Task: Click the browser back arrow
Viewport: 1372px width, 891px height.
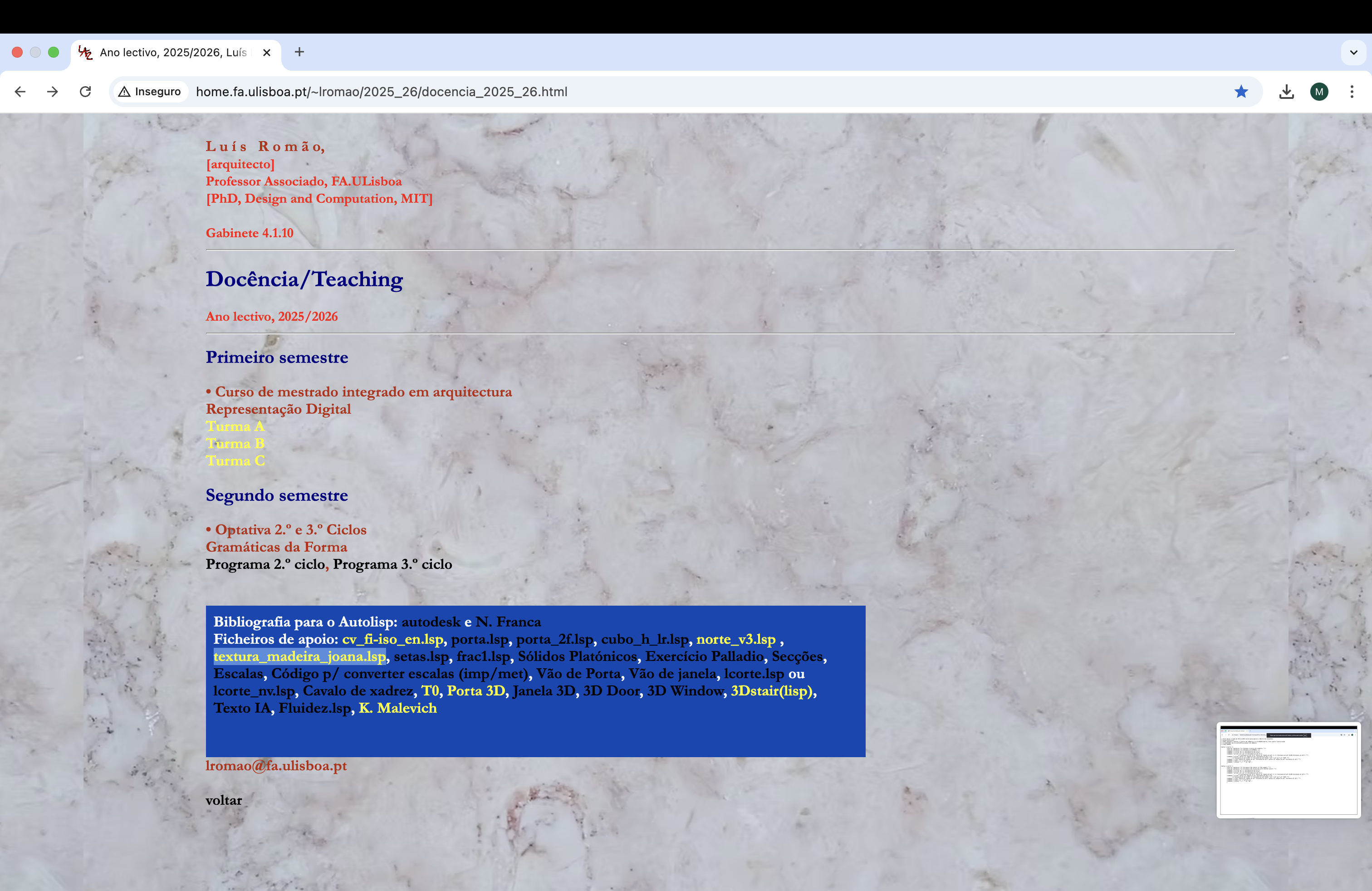Action: coord(20,92)
